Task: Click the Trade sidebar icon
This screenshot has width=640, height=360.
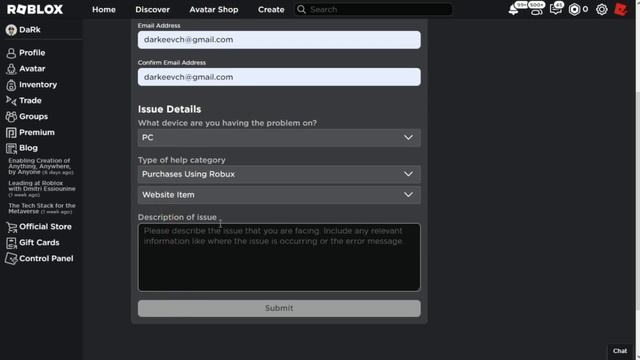Action: pyautogui.click(x=11, y=100)
